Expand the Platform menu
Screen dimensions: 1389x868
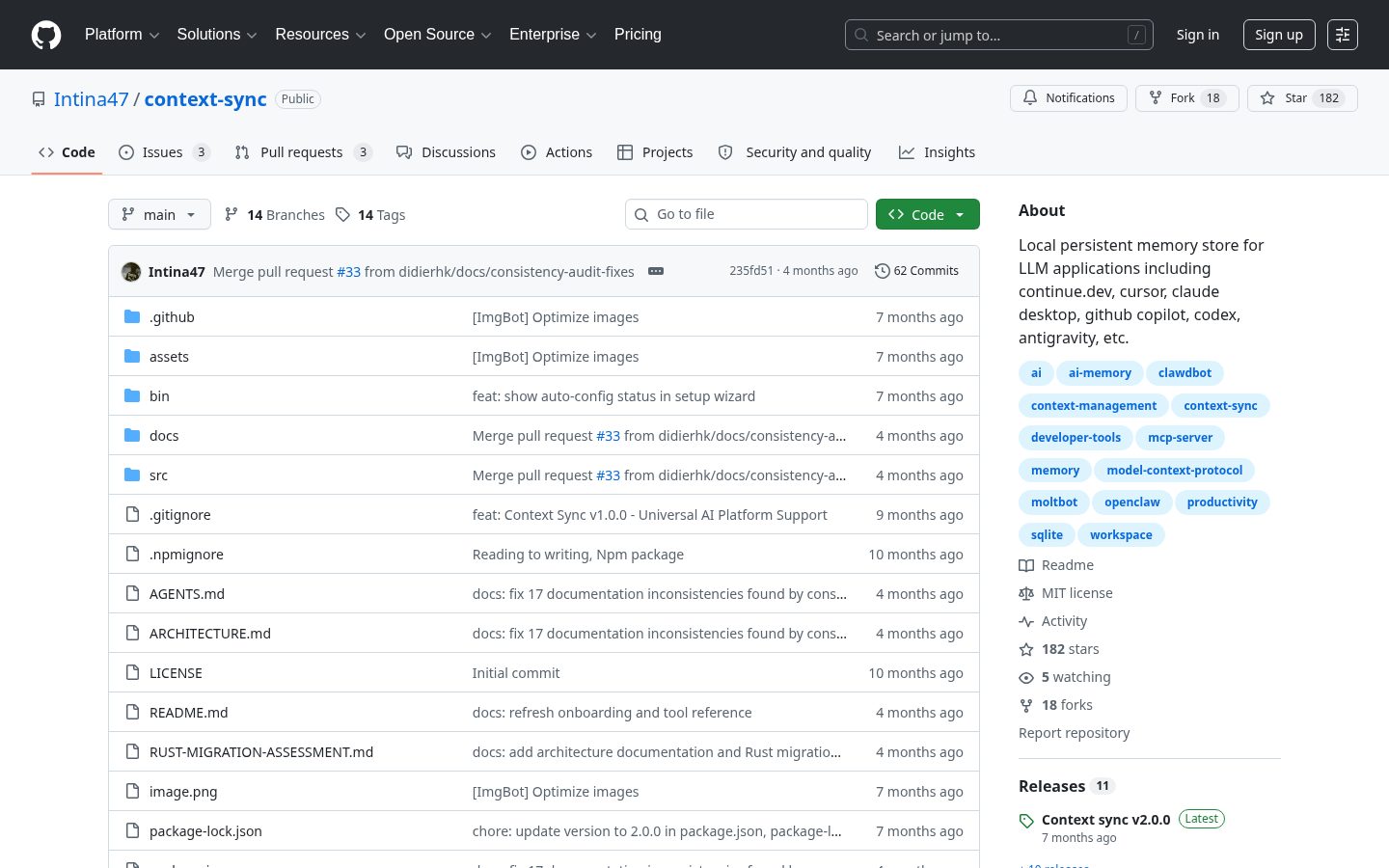[123, 35]
